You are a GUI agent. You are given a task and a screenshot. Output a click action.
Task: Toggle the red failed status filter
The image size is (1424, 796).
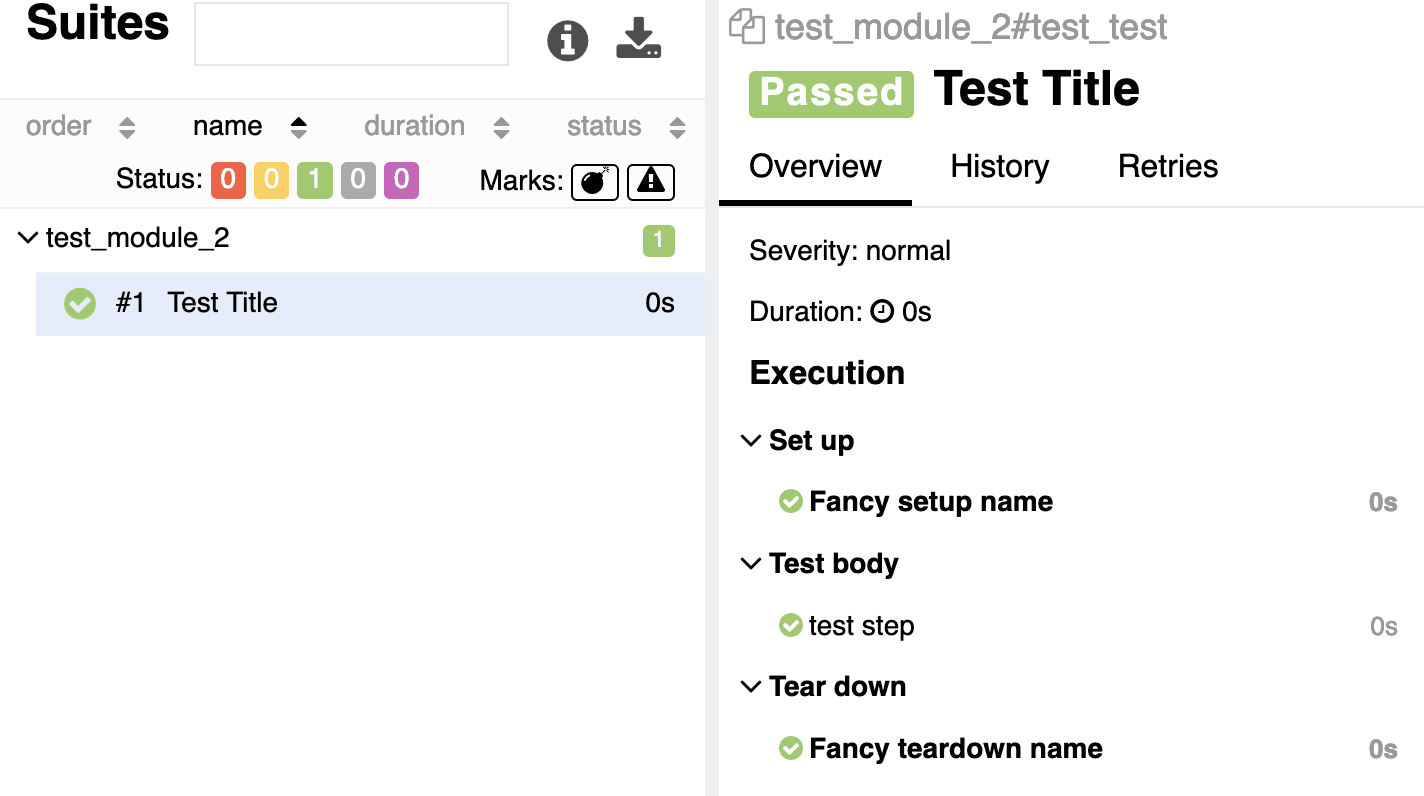pyautogui.click(x=228, y=180)
